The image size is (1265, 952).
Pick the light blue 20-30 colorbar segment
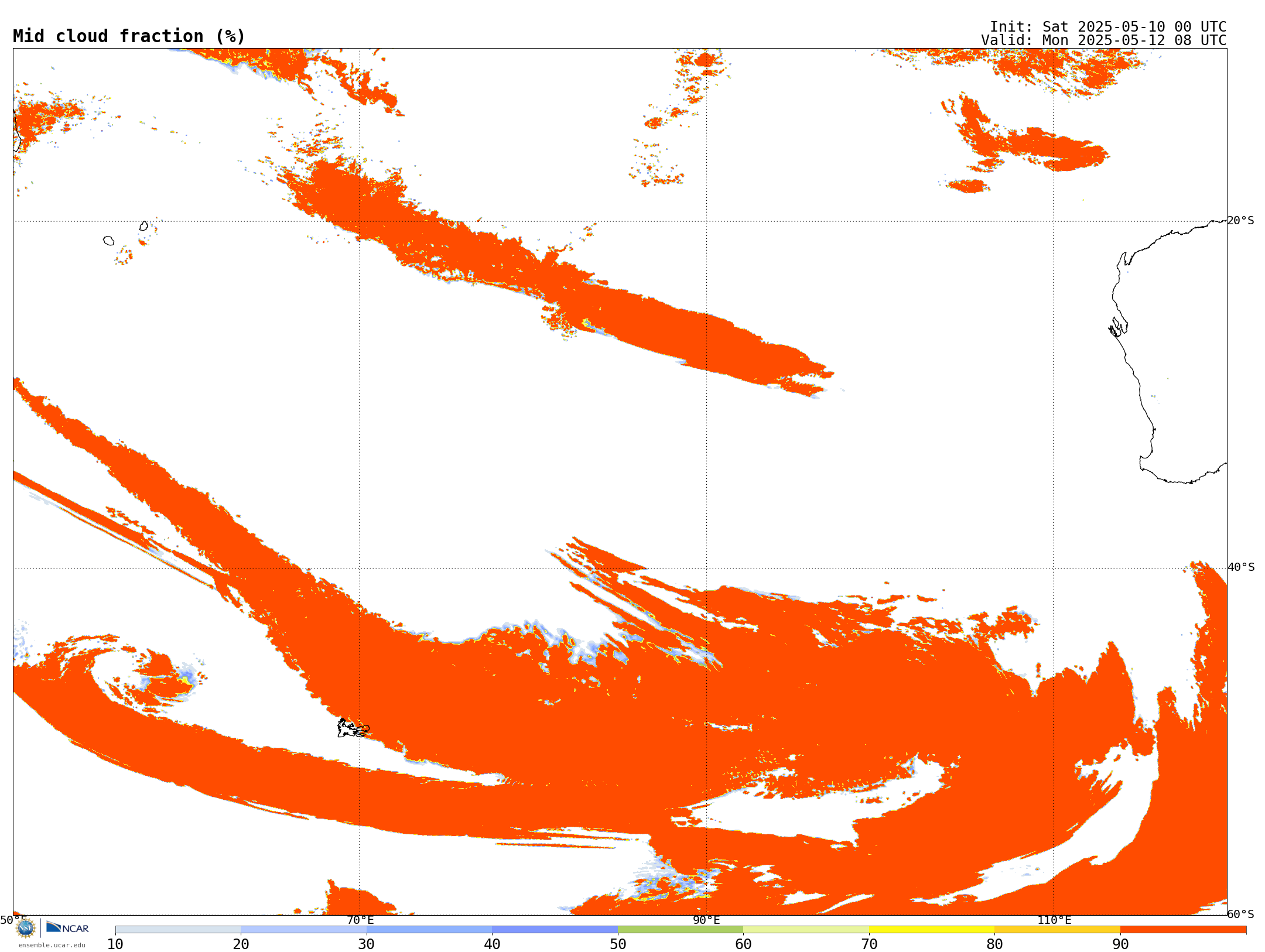(303, 930)
